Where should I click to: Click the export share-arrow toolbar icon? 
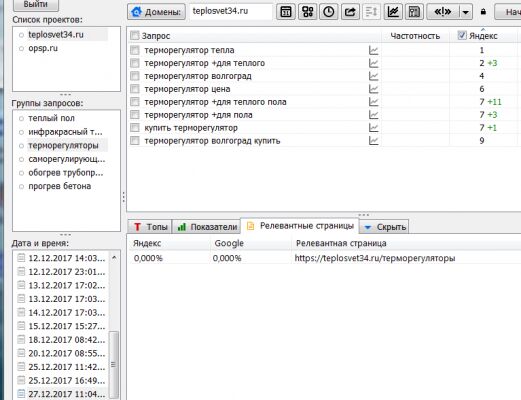click(x=350, y=12)
